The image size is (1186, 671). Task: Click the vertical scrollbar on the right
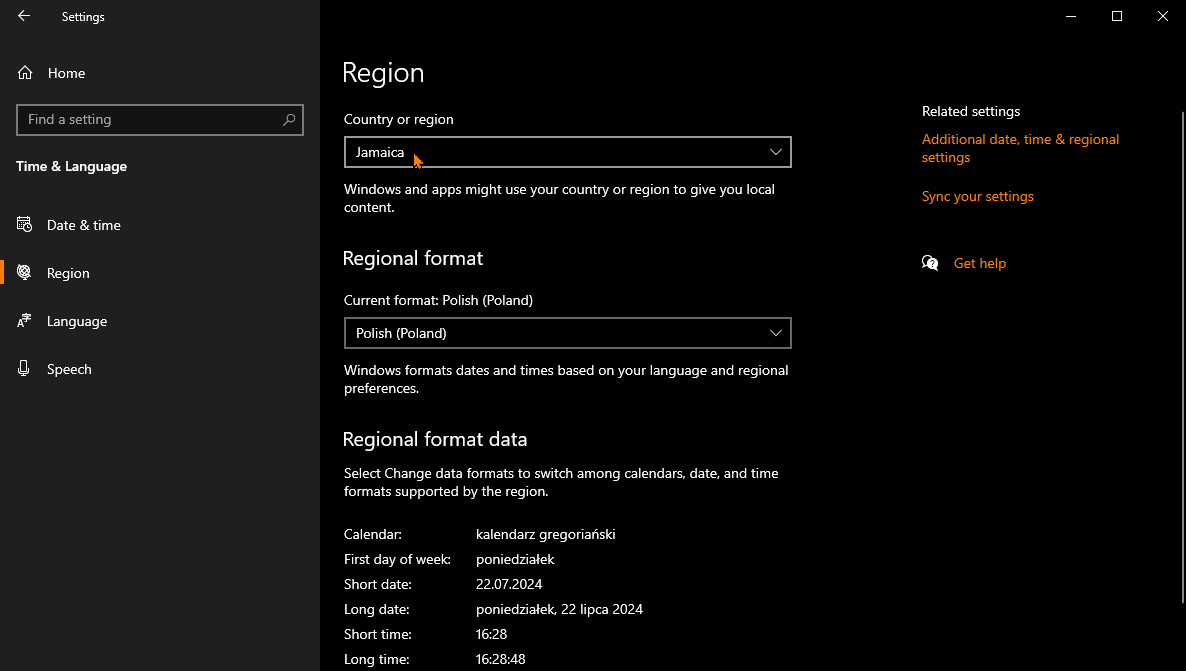(x=1181, y=350)
